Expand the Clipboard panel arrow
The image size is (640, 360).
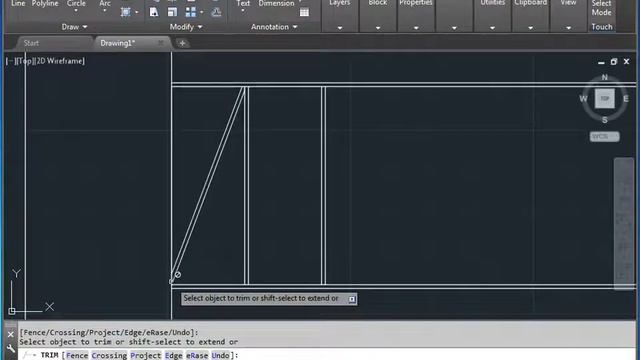tap(530, 28)
